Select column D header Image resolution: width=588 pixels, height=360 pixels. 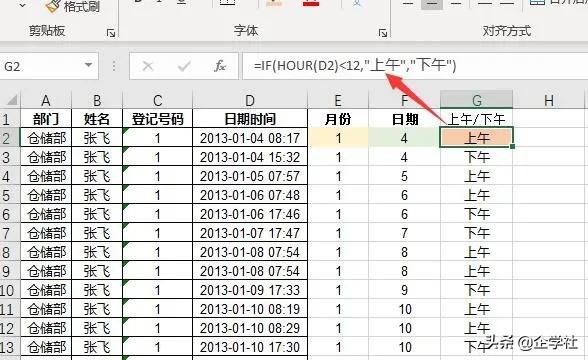250,100
